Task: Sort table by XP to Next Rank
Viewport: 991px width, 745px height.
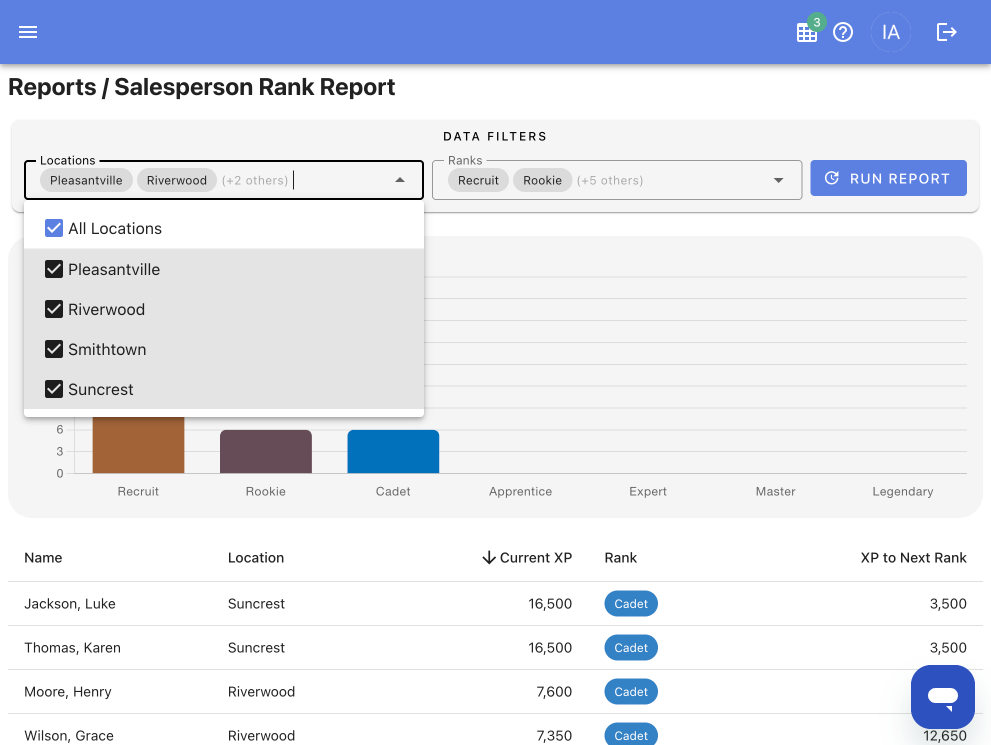Action: [913, 557]
